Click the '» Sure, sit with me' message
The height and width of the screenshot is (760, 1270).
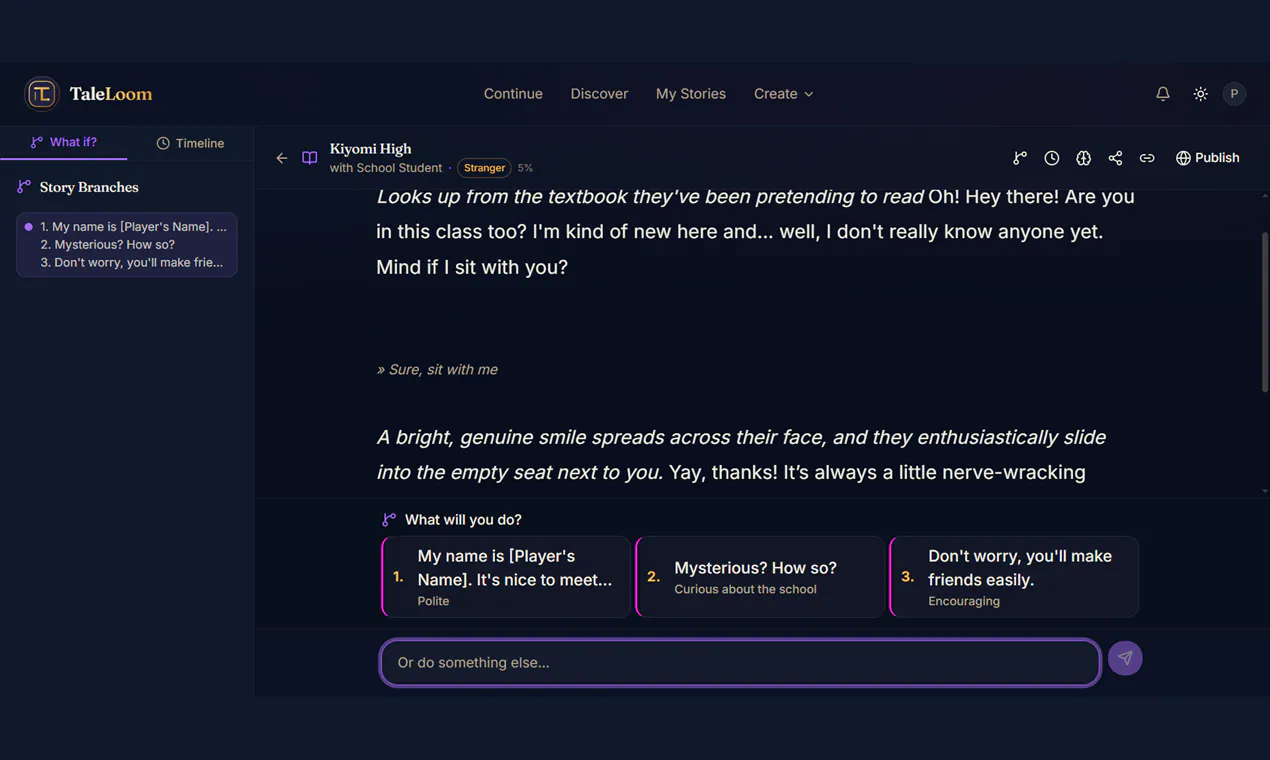click(x=437, y=369)
